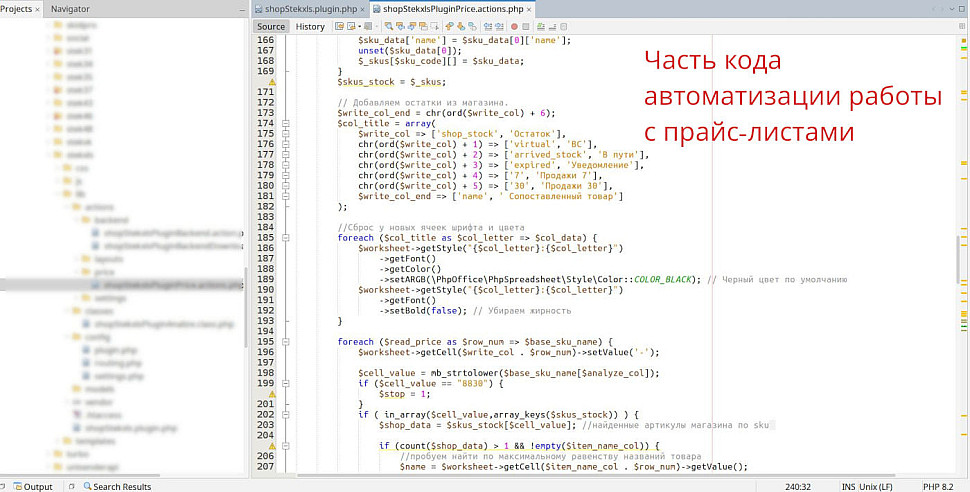
Task: Go to the next bookmark
Action: [x=461, y=27]
